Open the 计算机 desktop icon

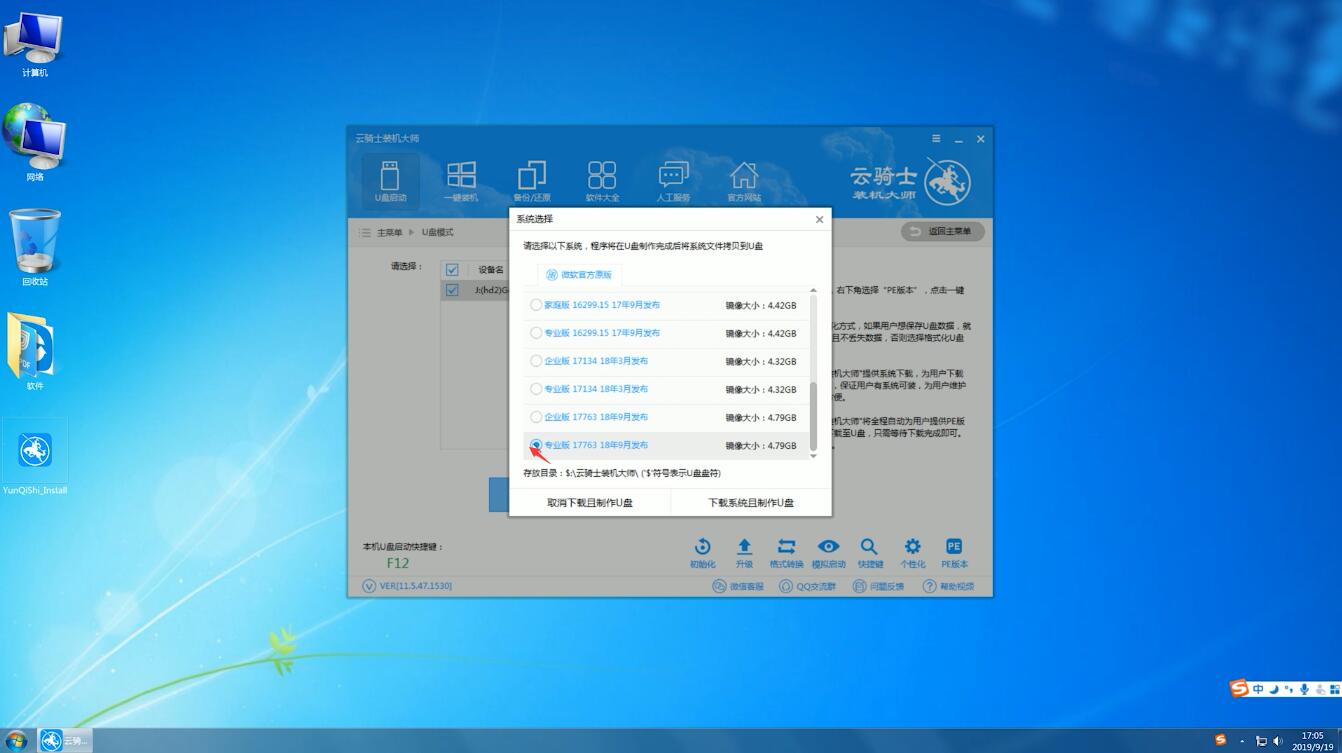[x=34, y=44]
